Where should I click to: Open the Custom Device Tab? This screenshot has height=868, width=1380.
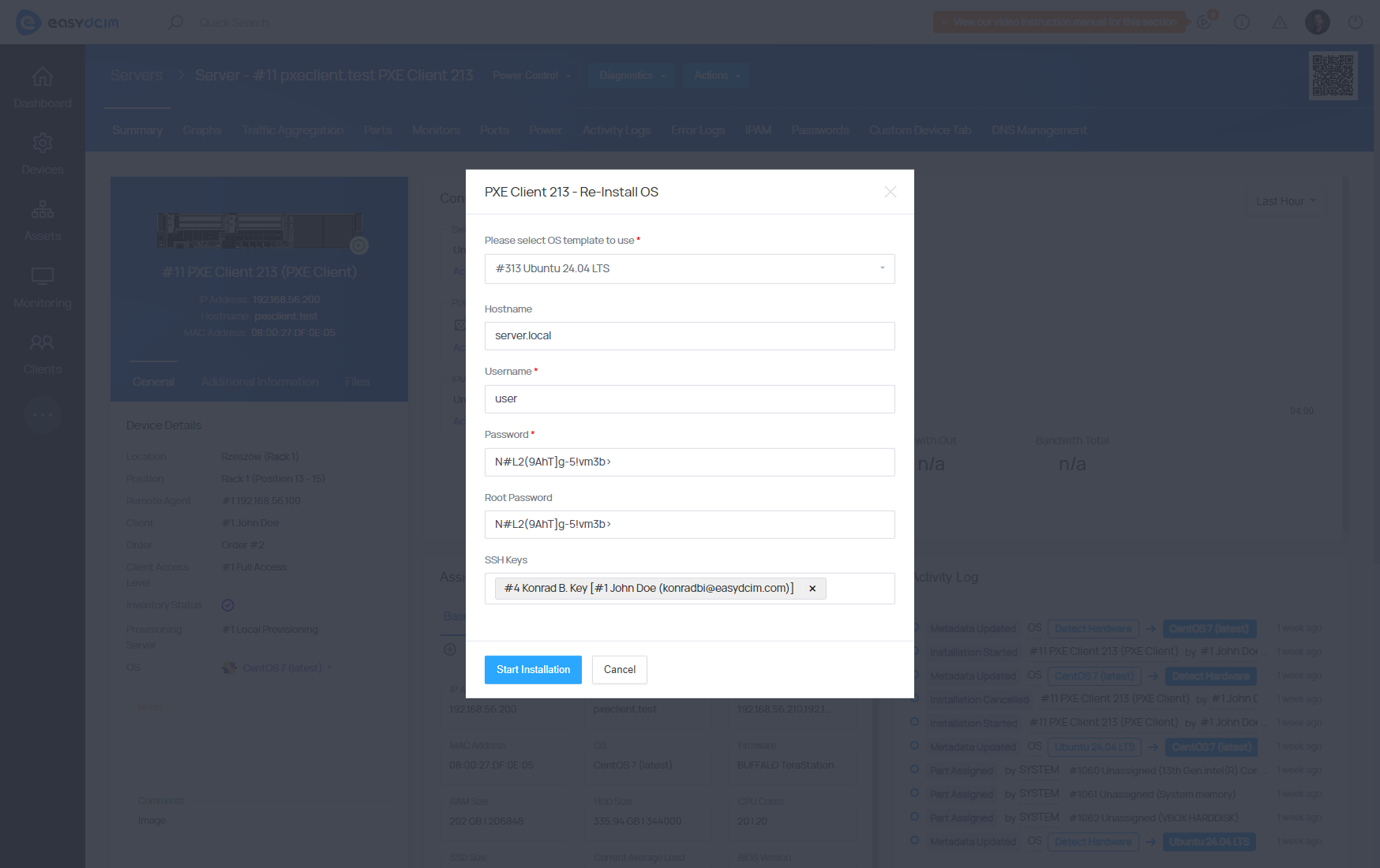pos(921,130)
